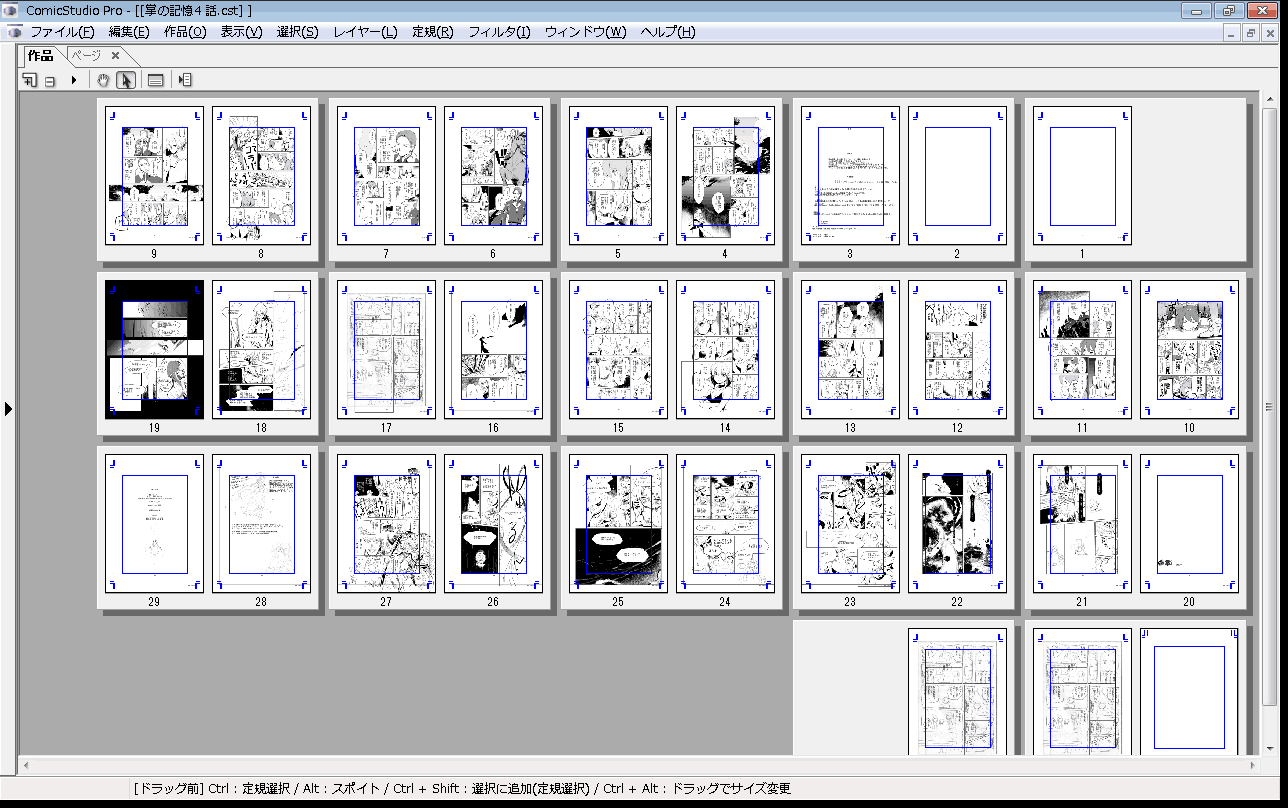Select page 10 thumbnail

(x=1189, y=350)
